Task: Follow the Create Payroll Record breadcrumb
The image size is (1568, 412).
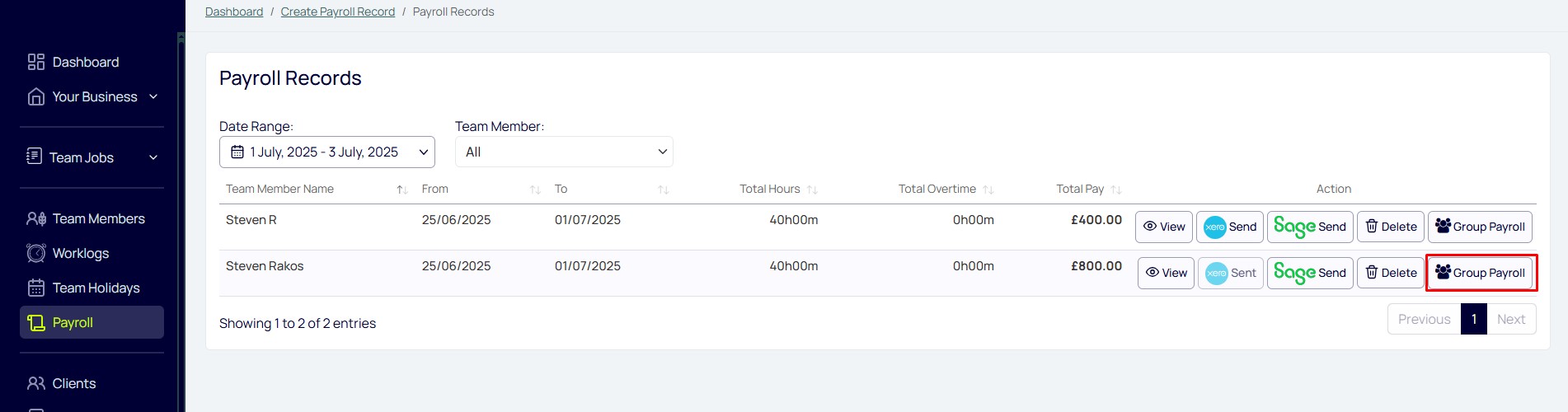Action: coord(338,12)
